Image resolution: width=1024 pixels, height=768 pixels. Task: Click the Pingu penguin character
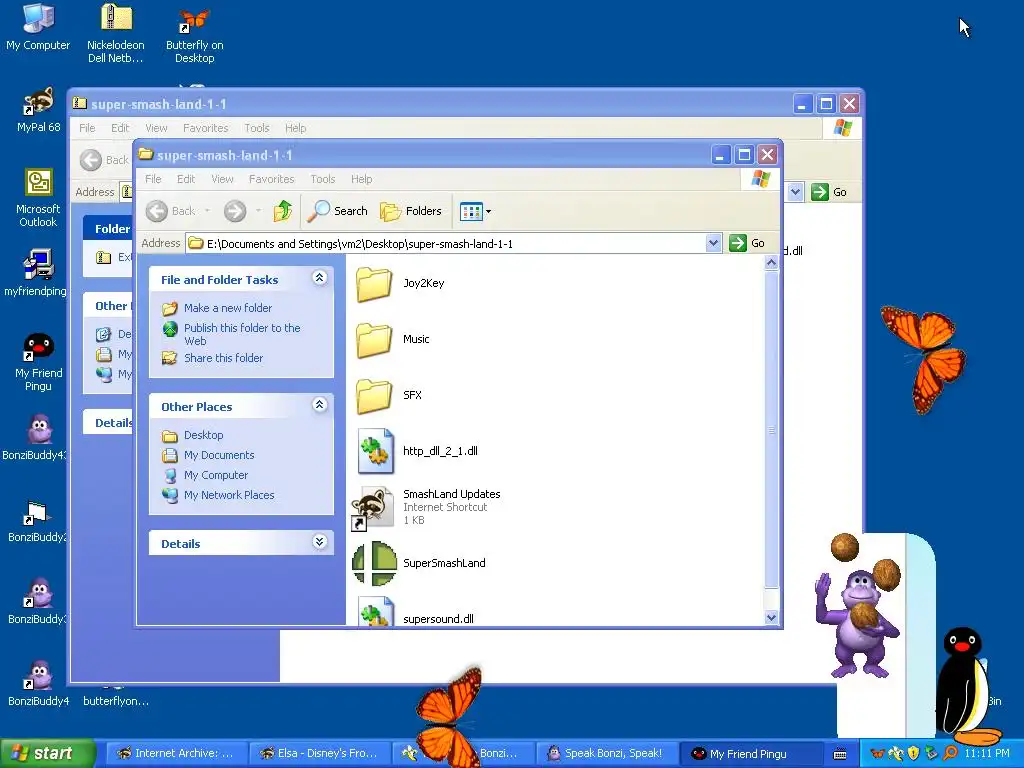click(x=965, y=686)
